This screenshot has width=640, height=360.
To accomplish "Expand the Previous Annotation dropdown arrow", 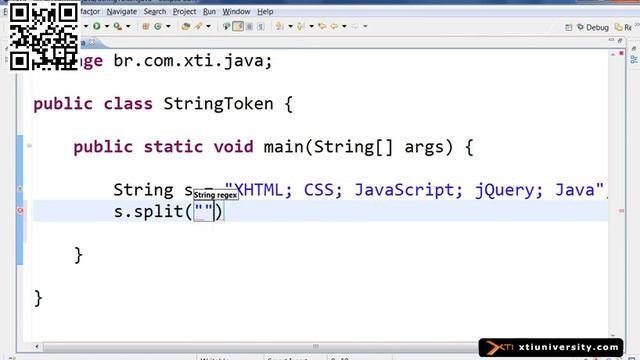I will point(311,27).
